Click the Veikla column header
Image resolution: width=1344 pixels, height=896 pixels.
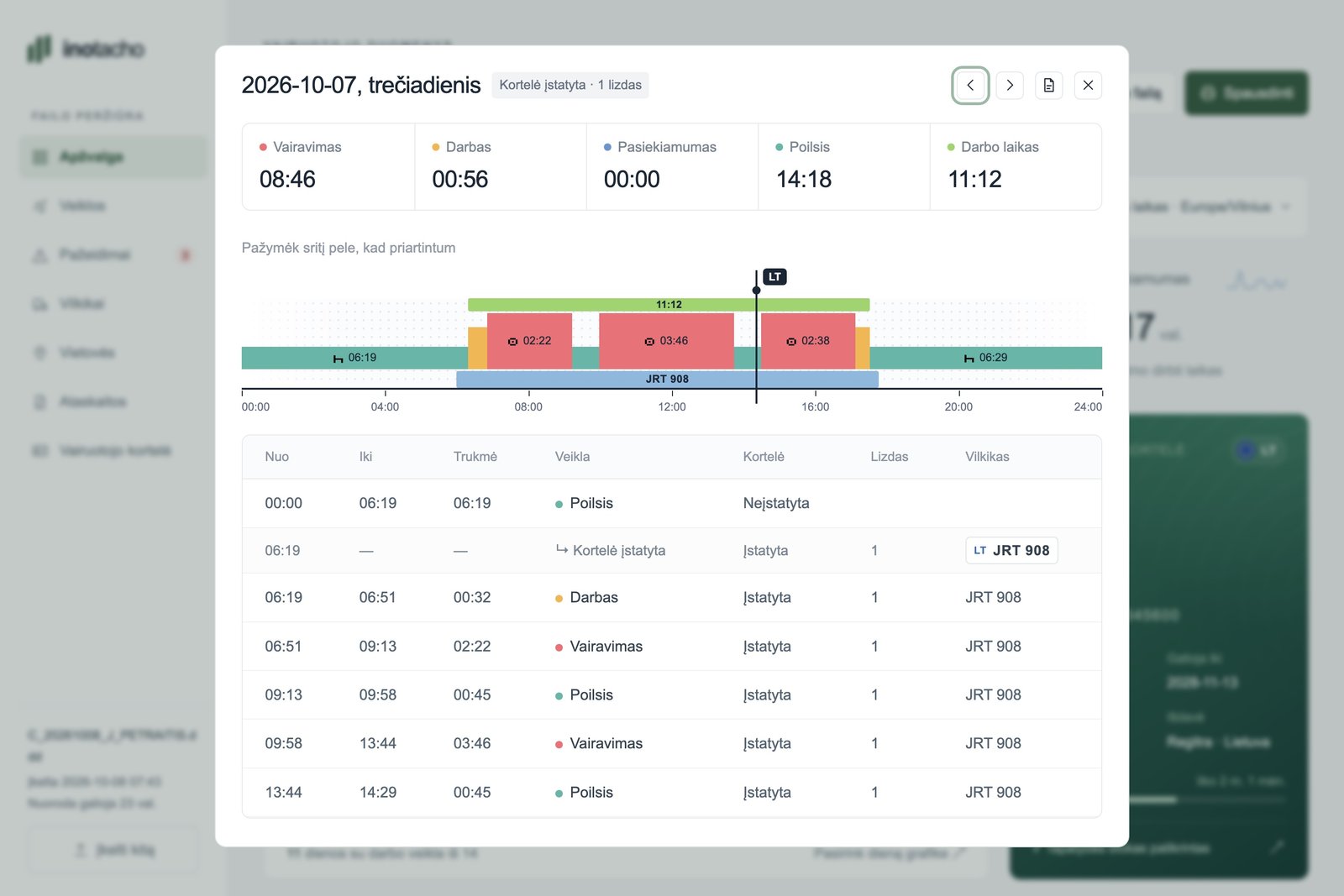pyautogui.click(x=572, y=457)
